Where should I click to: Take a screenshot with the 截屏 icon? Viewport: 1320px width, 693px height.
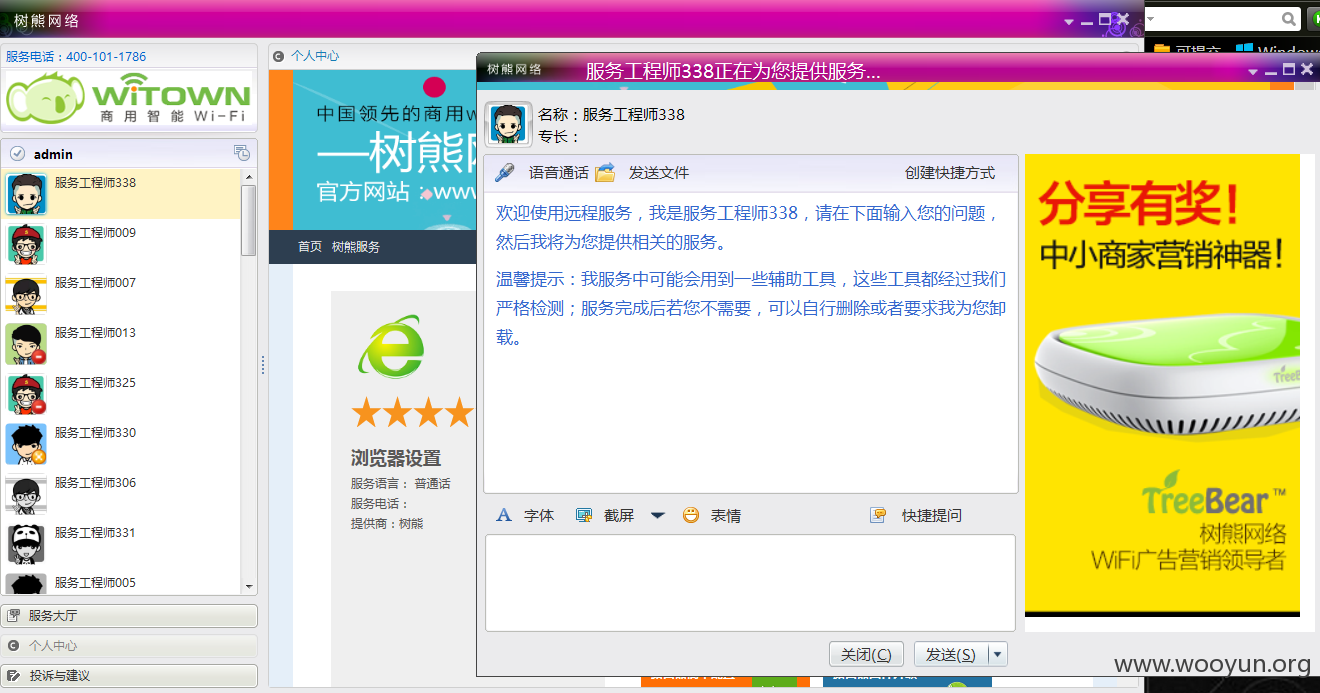pos(584,515)
